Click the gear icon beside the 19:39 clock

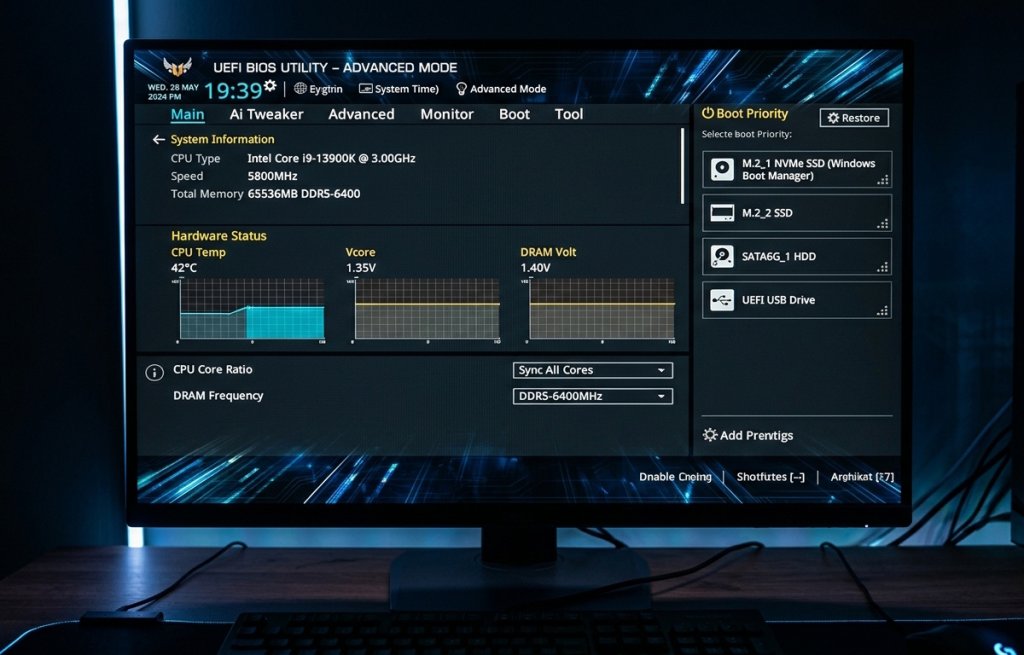(x=270, y=86)
